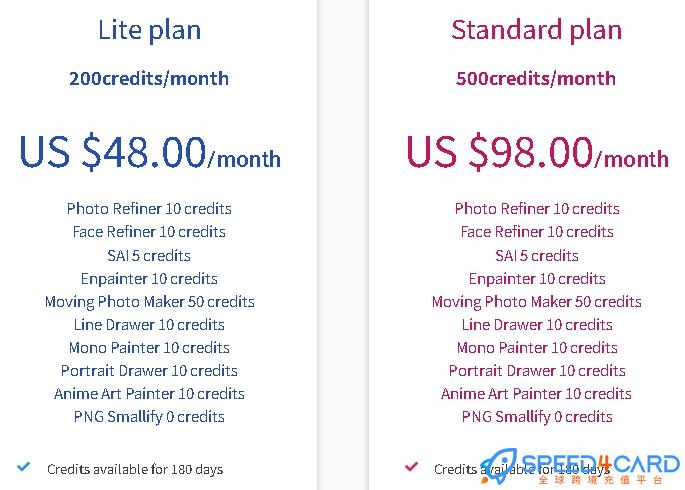The image size is (685, 490).
Task: Click Credits available for 180 days in Lite plan
Action: (135, 469)
